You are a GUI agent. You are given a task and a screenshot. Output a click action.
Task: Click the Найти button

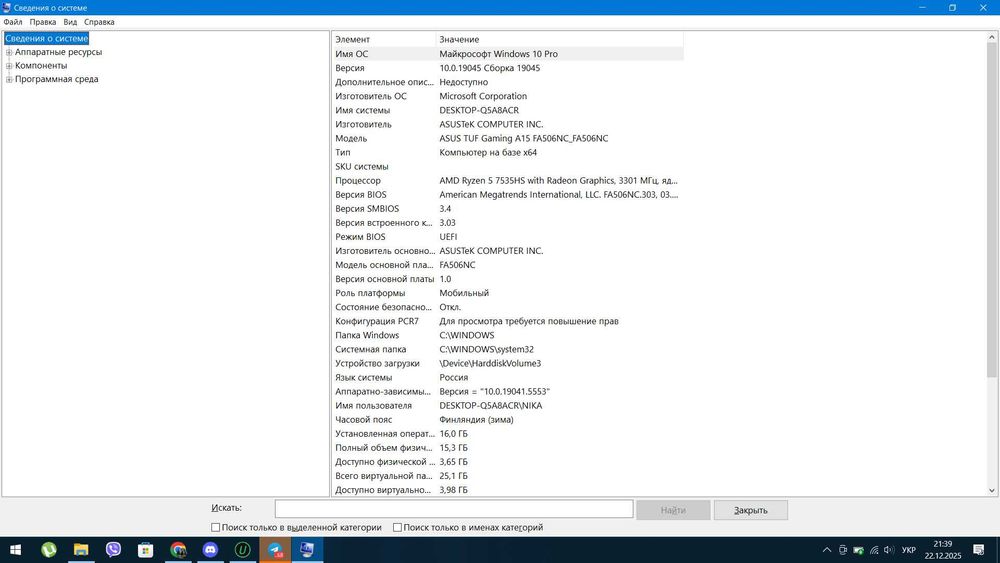point(673,510)
